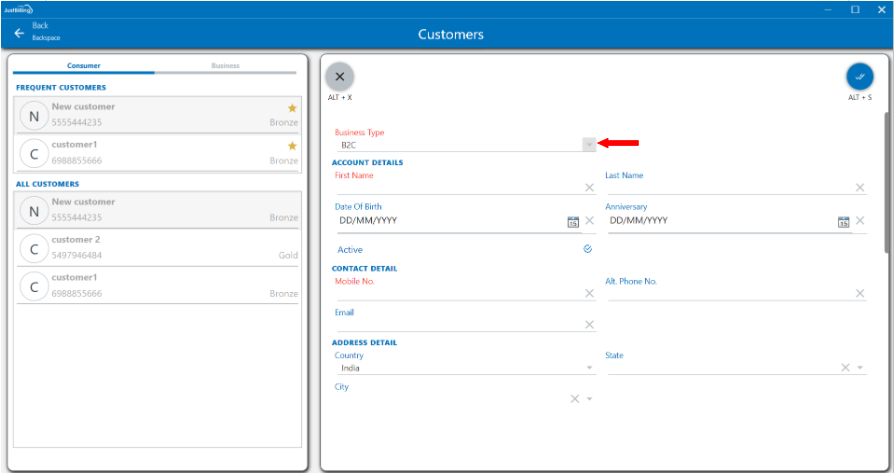Viewport: 894px width, 475px height.
Task: Clear the First Name field
Action: (589, 187)
